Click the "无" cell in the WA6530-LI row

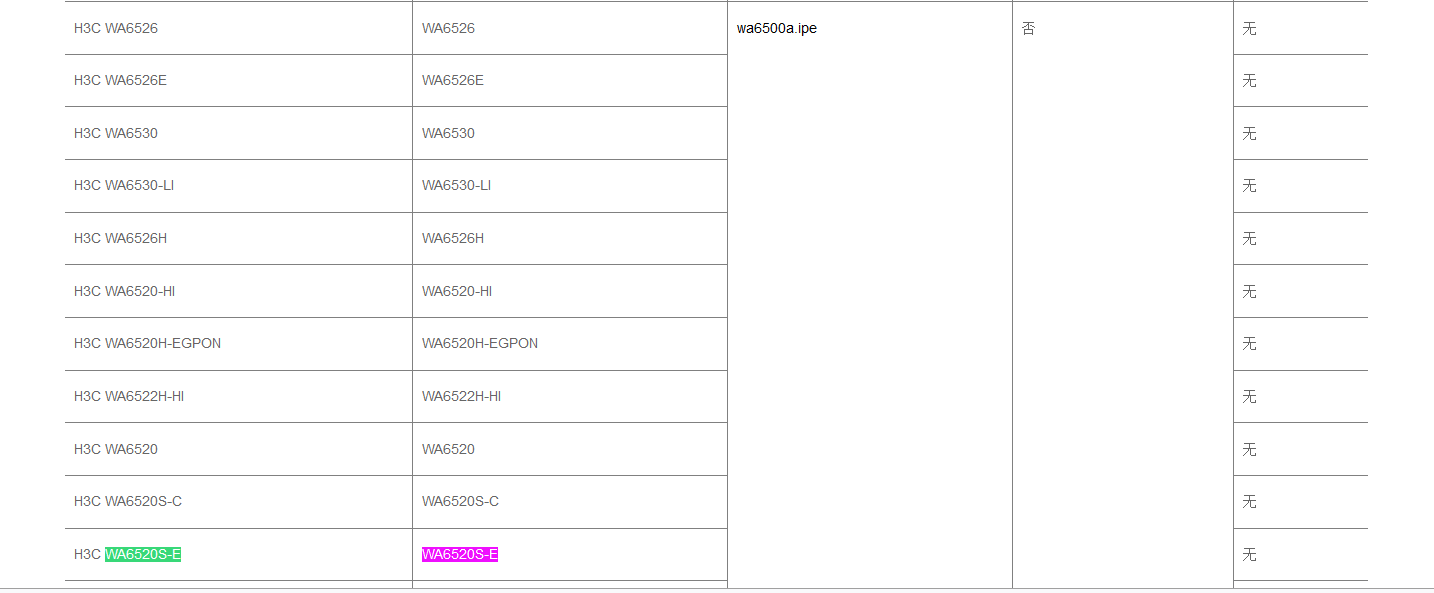click(1249, 185)
